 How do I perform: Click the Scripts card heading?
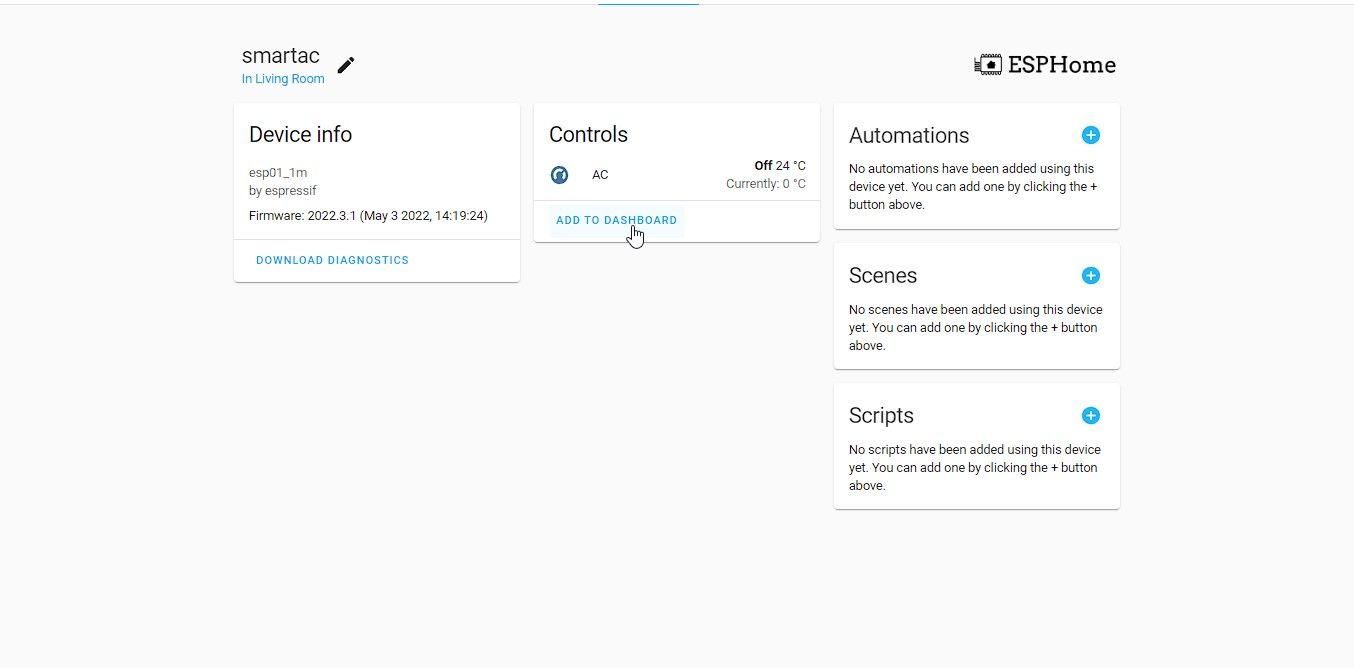tap(881, 415)
